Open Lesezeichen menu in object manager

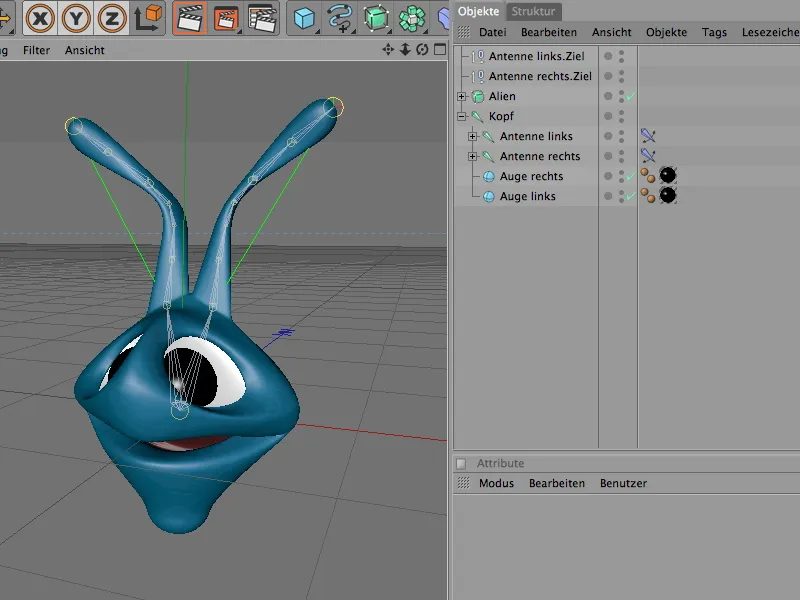coord(770,32)
